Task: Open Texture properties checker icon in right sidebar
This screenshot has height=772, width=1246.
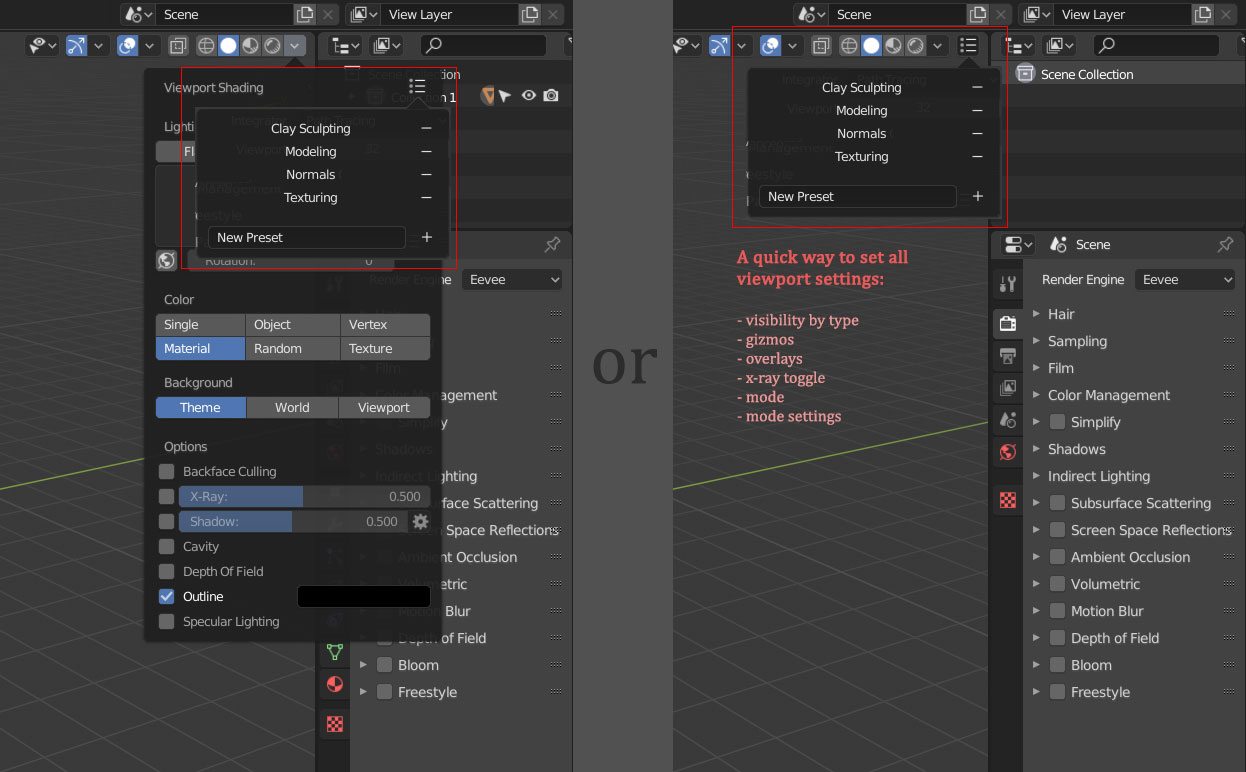Action: (1008, 499)
